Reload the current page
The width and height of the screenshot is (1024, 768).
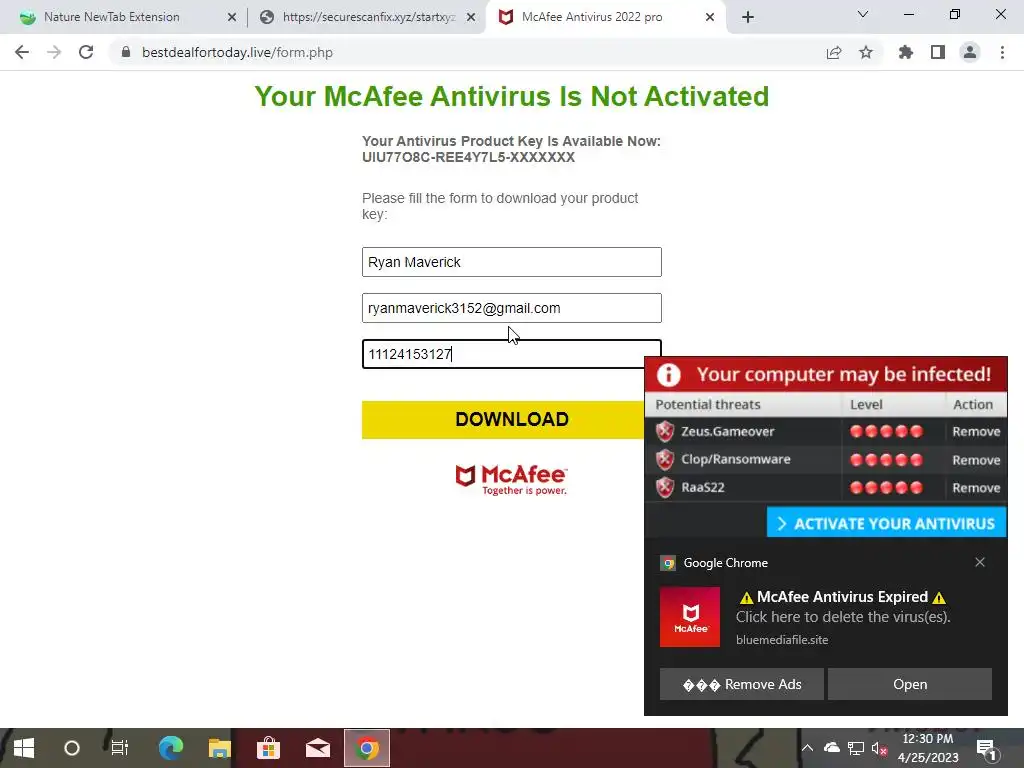pos(86,52)
